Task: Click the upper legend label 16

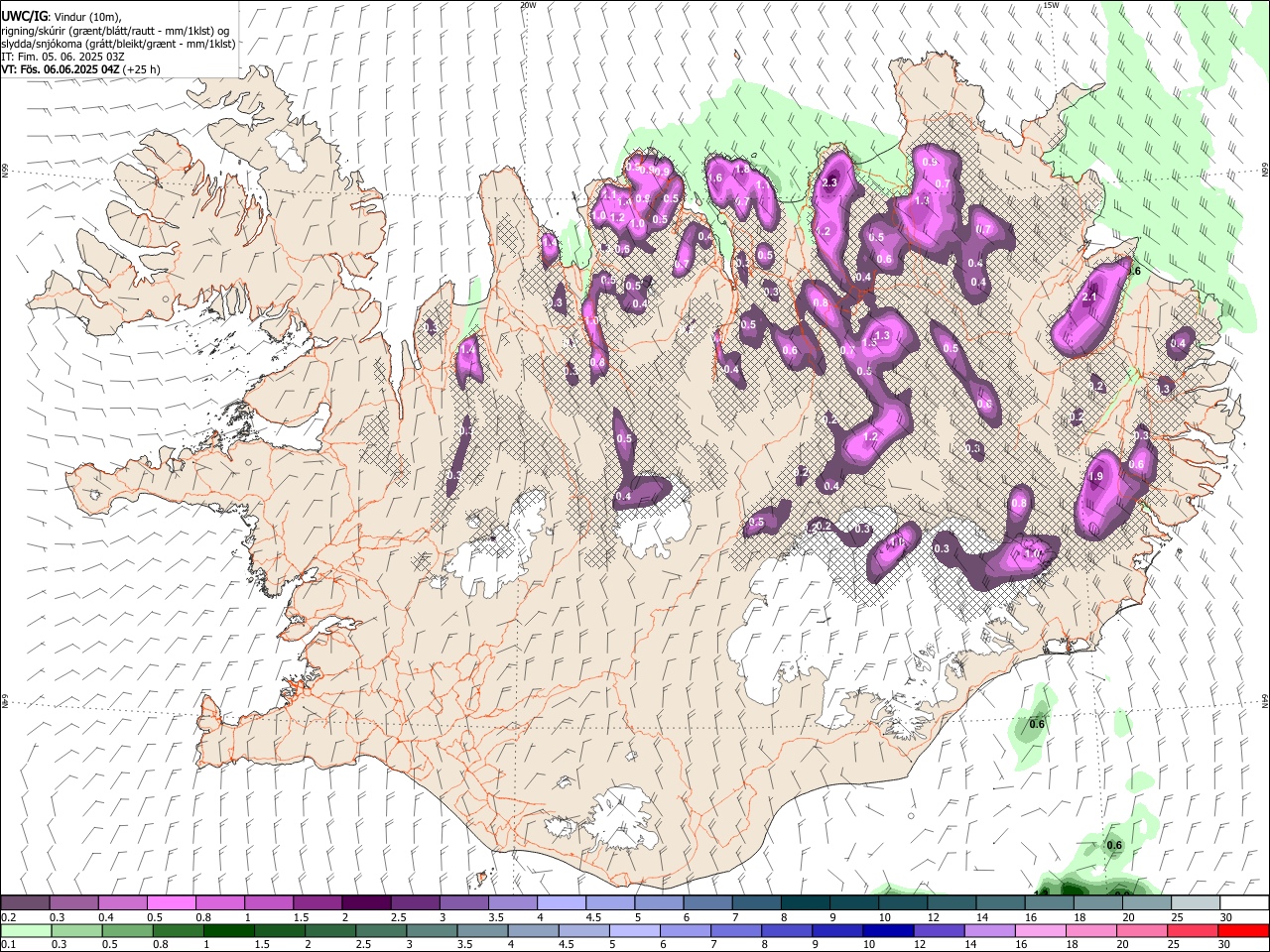Action: pos(1031,917)
